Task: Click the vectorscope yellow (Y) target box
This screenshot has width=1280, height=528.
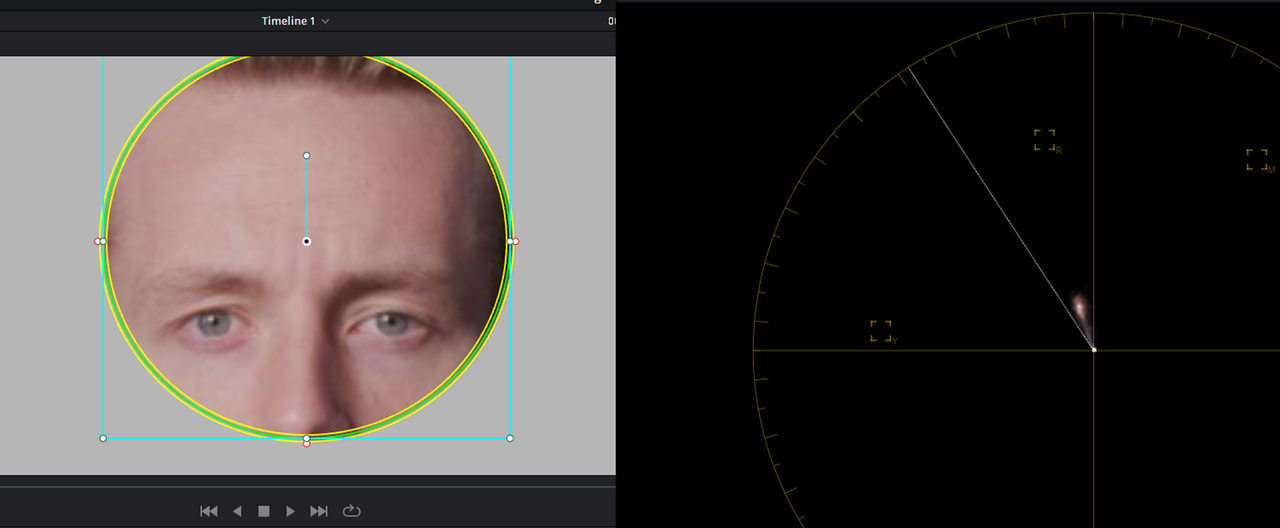Action: pos(881,331)
